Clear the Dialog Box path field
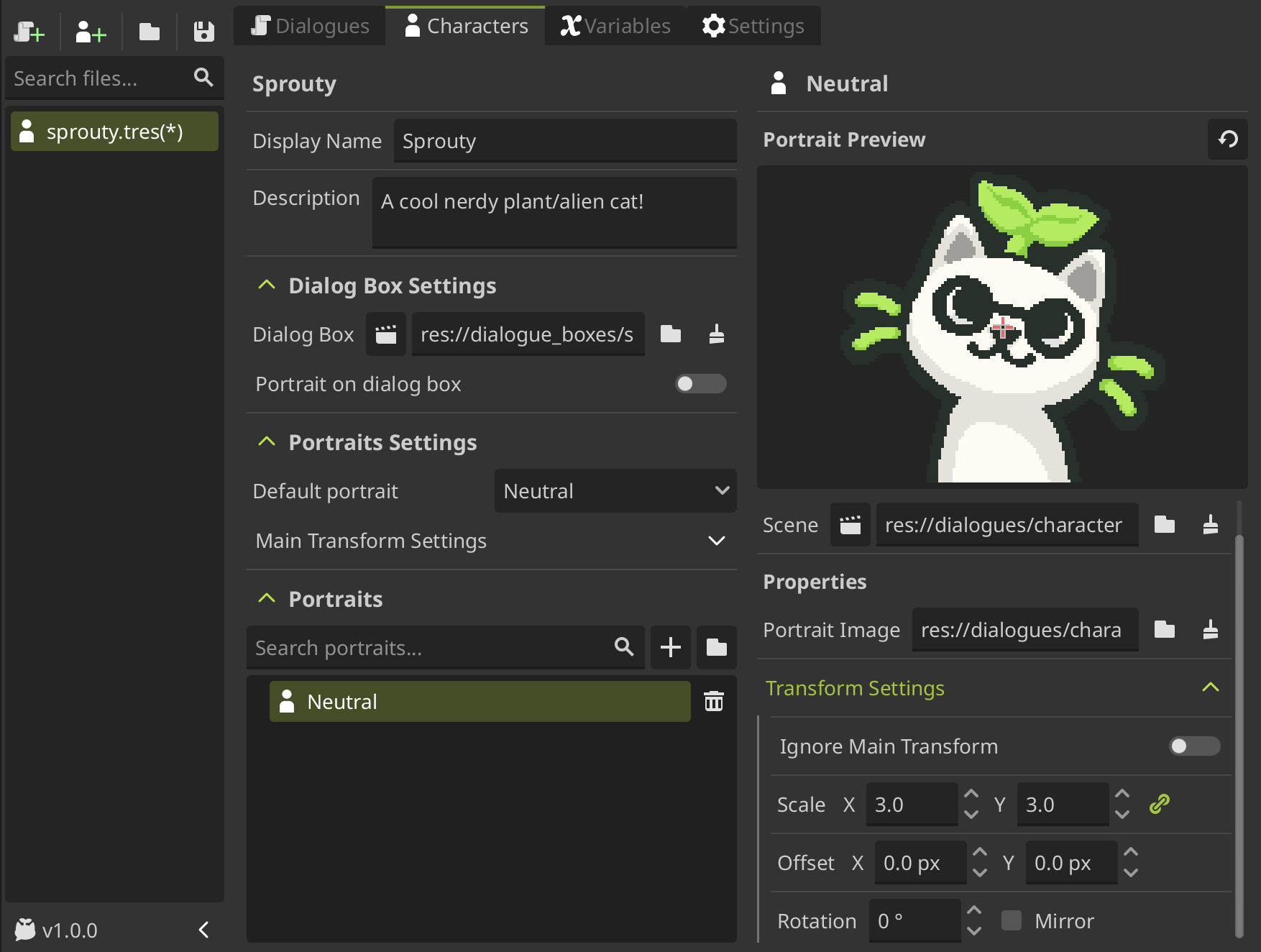 coord(716,334)
